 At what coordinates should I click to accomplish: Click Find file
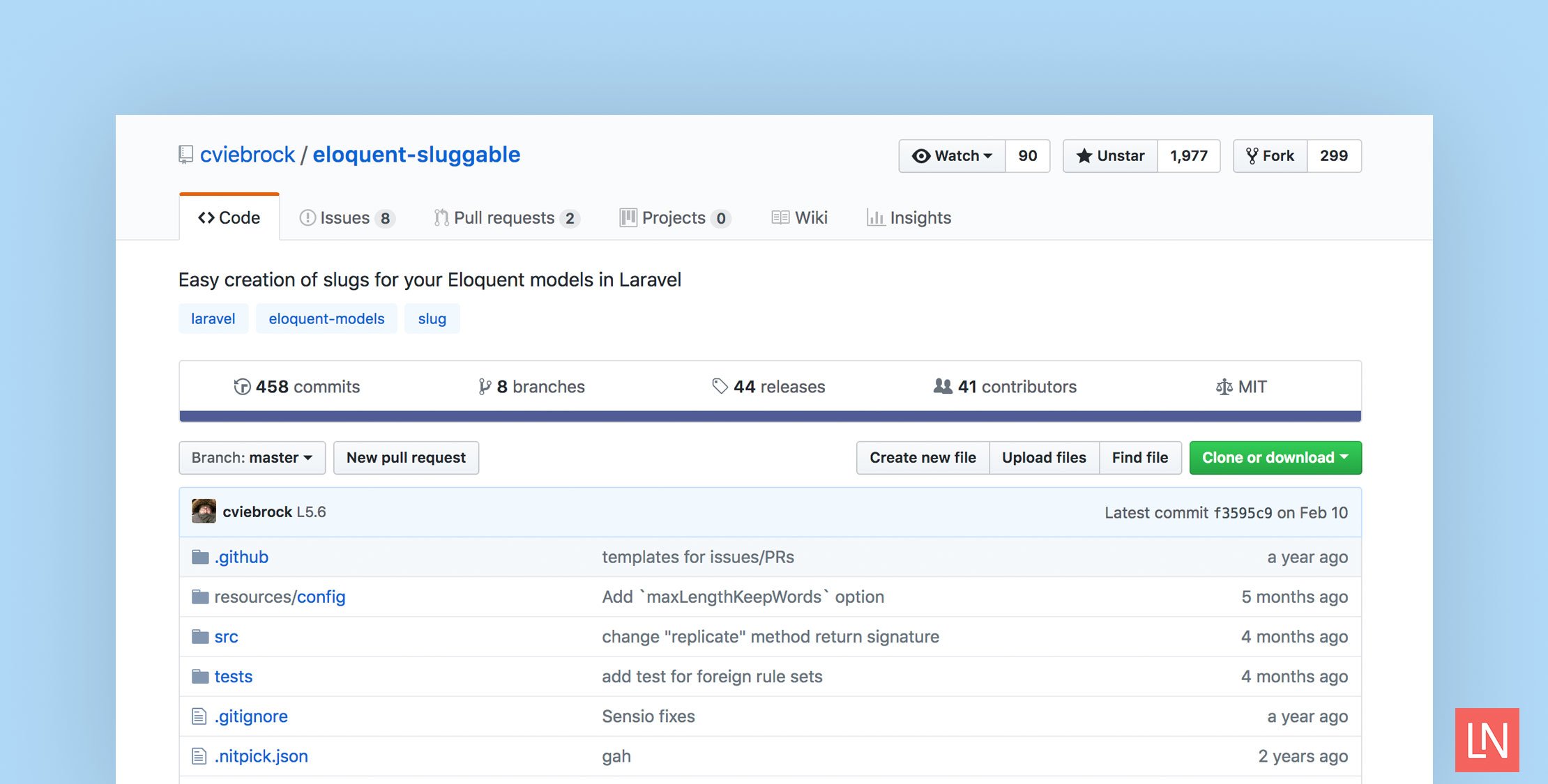pos(1140,458)
